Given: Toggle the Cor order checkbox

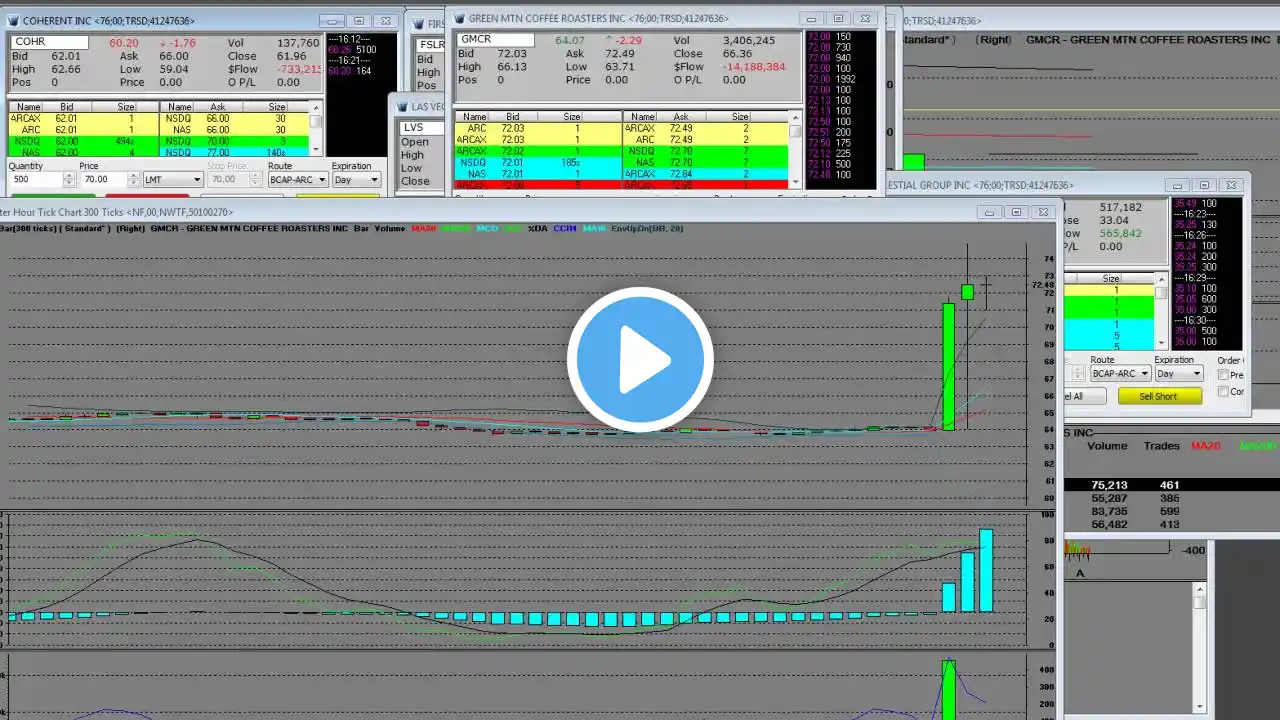Looking at the screenshot, I should click(1223, 392).
